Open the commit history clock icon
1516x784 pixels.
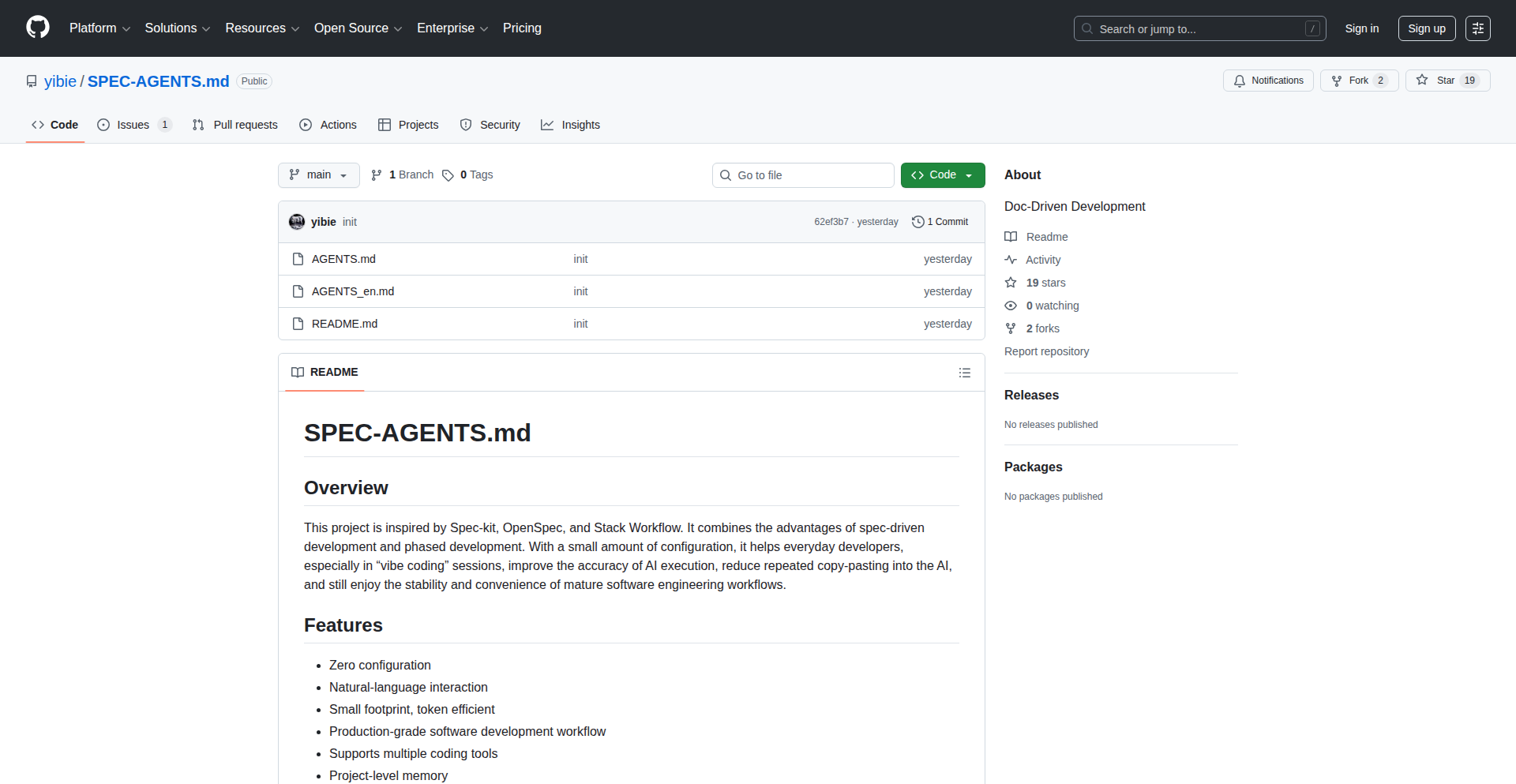coord(917,222)
